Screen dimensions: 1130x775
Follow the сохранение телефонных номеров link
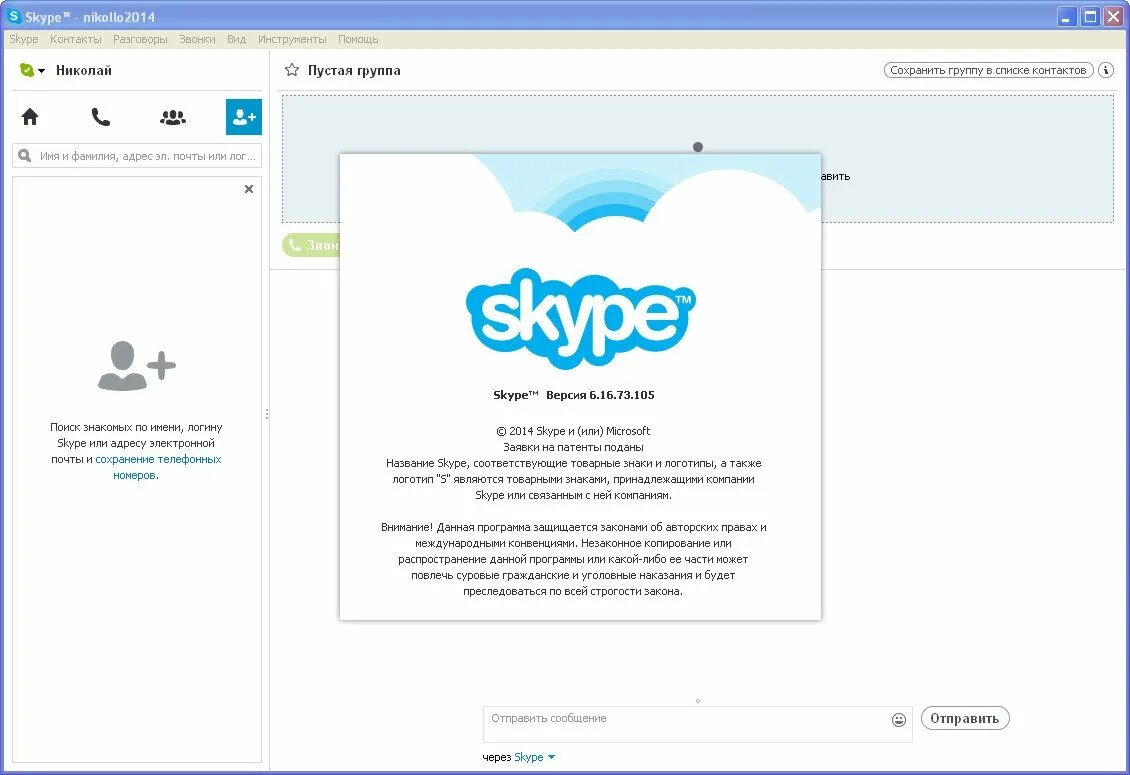(158, 467)
